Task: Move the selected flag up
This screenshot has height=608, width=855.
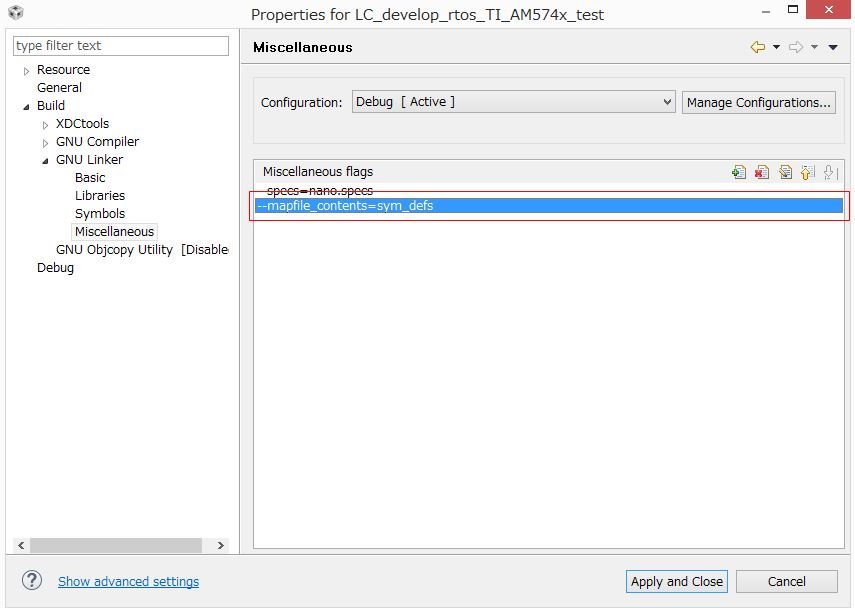Action: [808, 172]
